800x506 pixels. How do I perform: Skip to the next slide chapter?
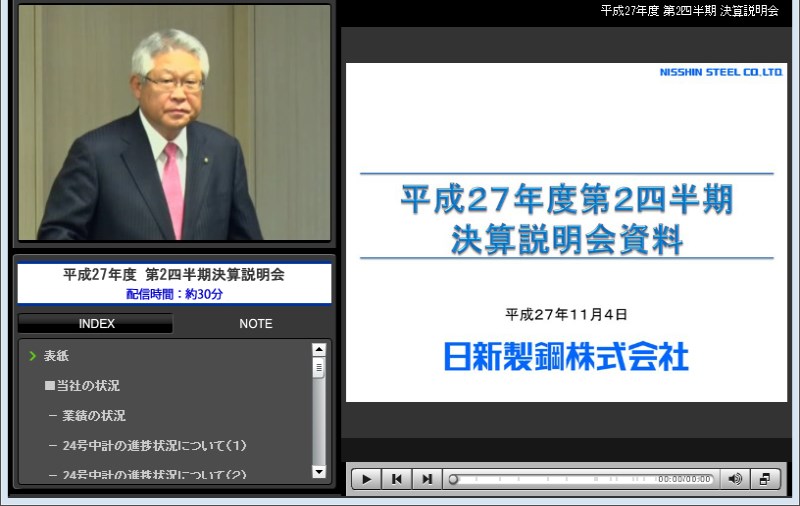tap(427, 479)
